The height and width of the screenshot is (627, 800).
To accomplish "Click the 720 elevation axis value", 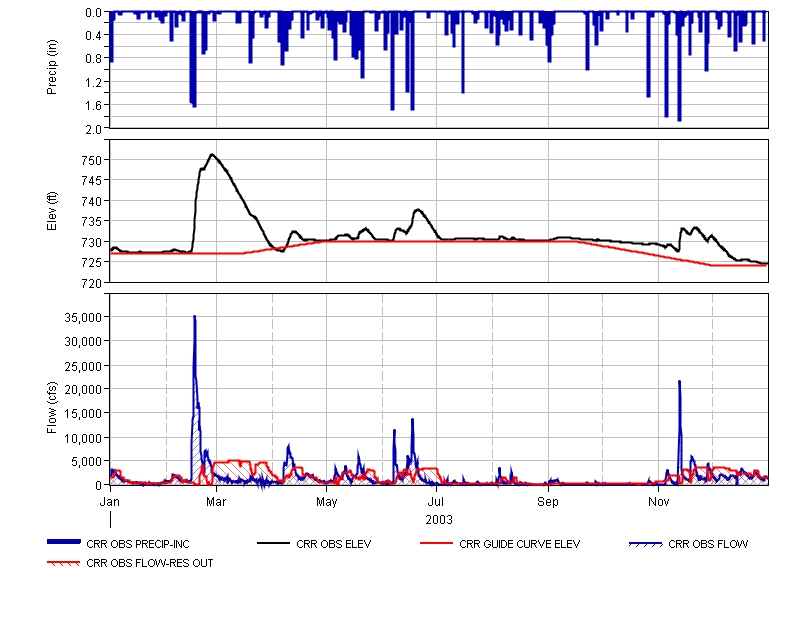I will coord(92,283).
